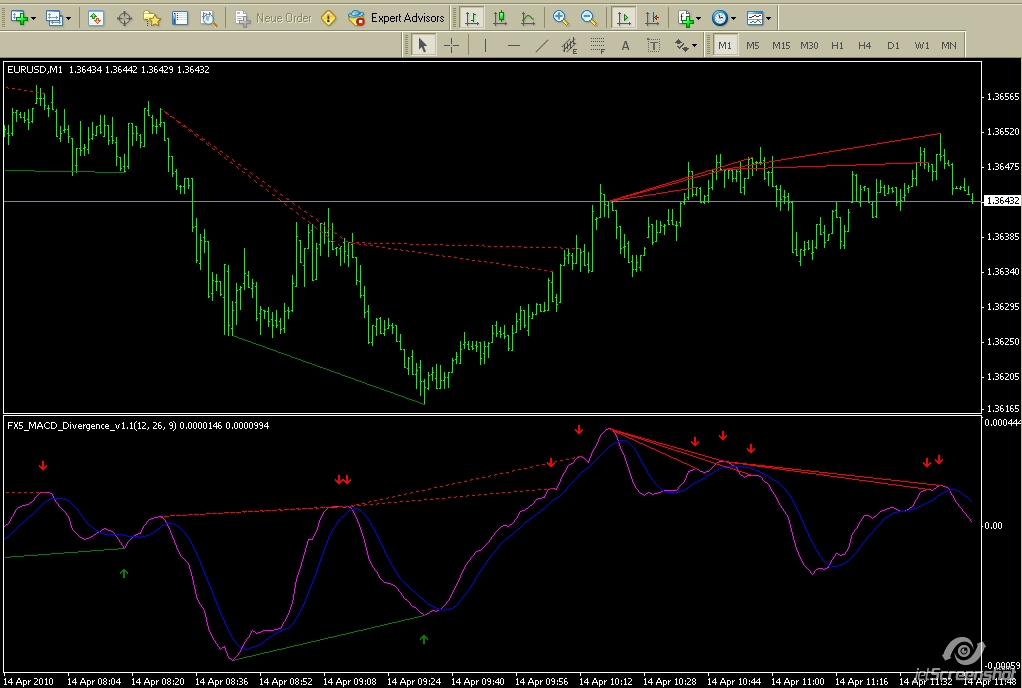This screenshot has height=688, width=1022.
Task: Expand the New Chart dropdown arrow
Action: tap(33, 18)
